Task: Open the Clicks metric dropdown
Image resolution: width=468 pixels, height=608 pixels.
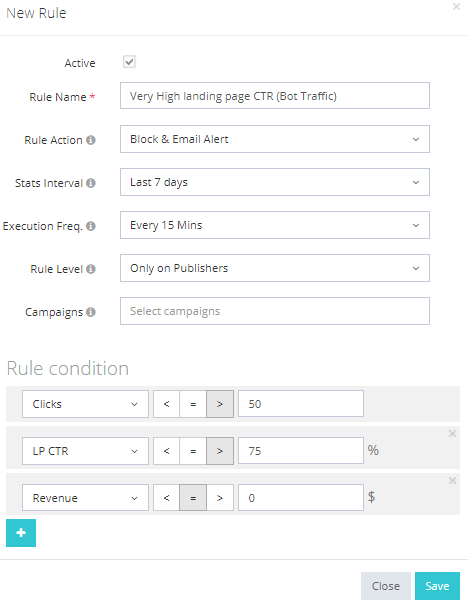Action: point(85,404)
